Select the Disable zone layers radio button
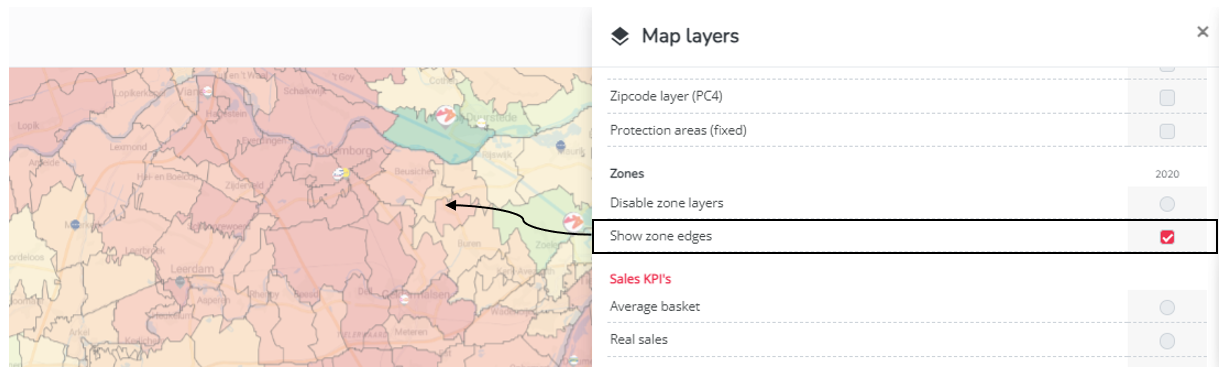1228x377 pixels. 1167,203
